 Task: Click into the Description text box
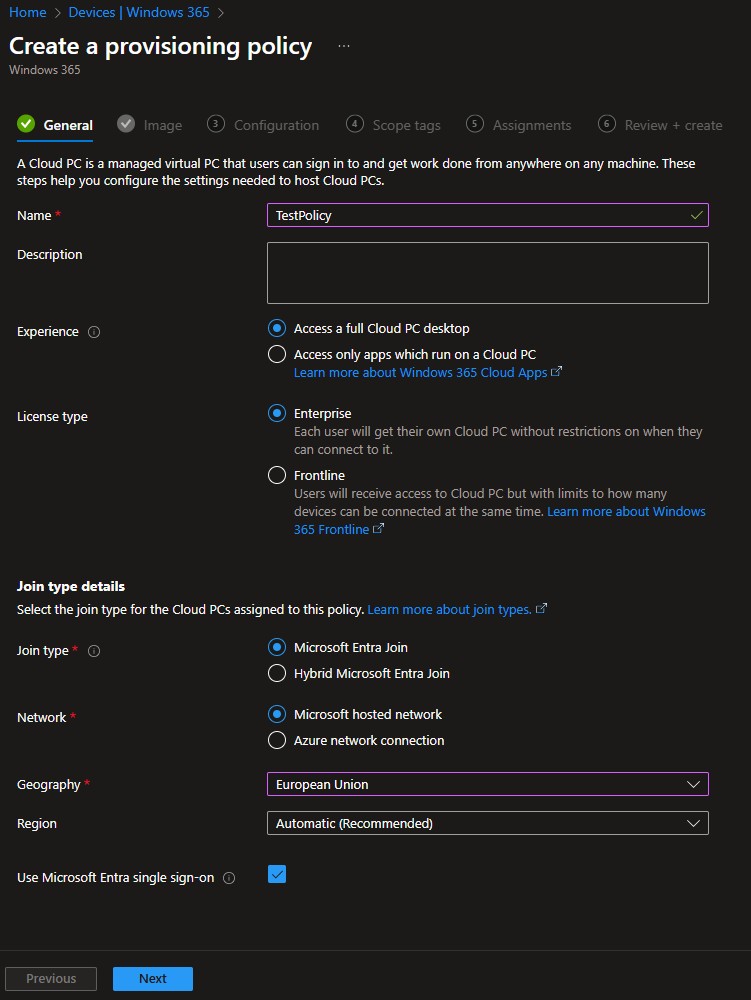point(487,272)
